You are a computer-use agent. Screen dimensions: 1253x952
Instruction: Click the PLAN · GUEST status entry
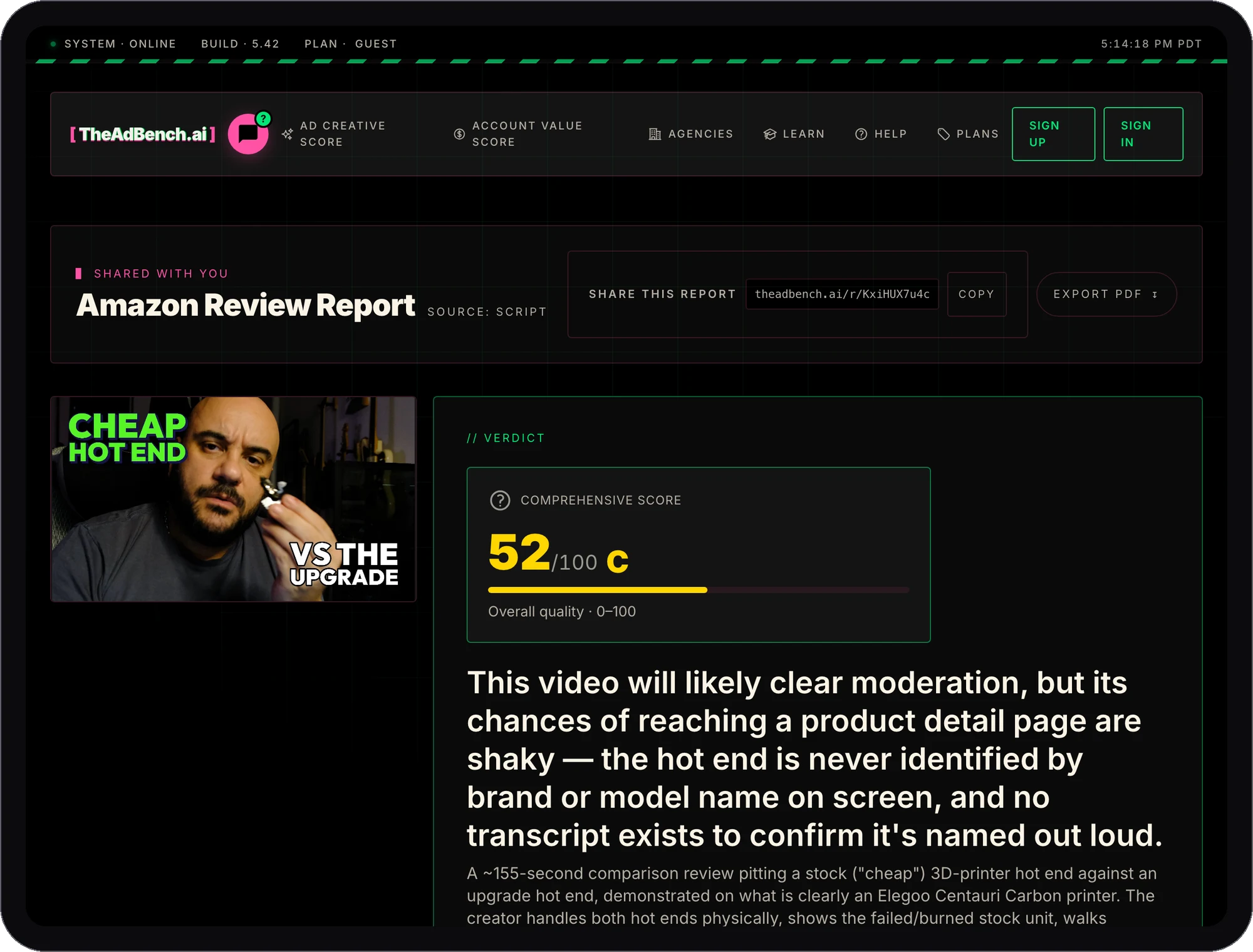[351, 44]
